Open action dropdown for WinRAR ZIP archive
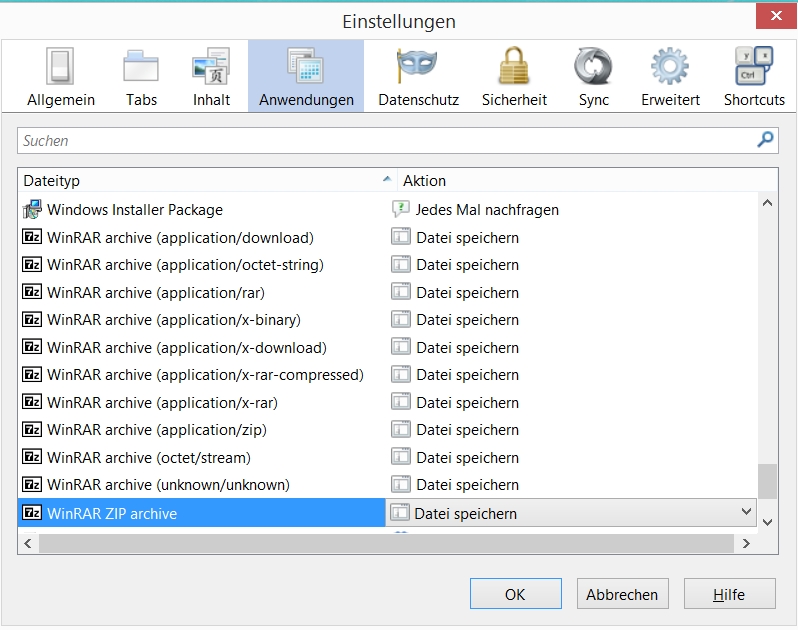The image size is (798, 630). [x=571, y=512]
